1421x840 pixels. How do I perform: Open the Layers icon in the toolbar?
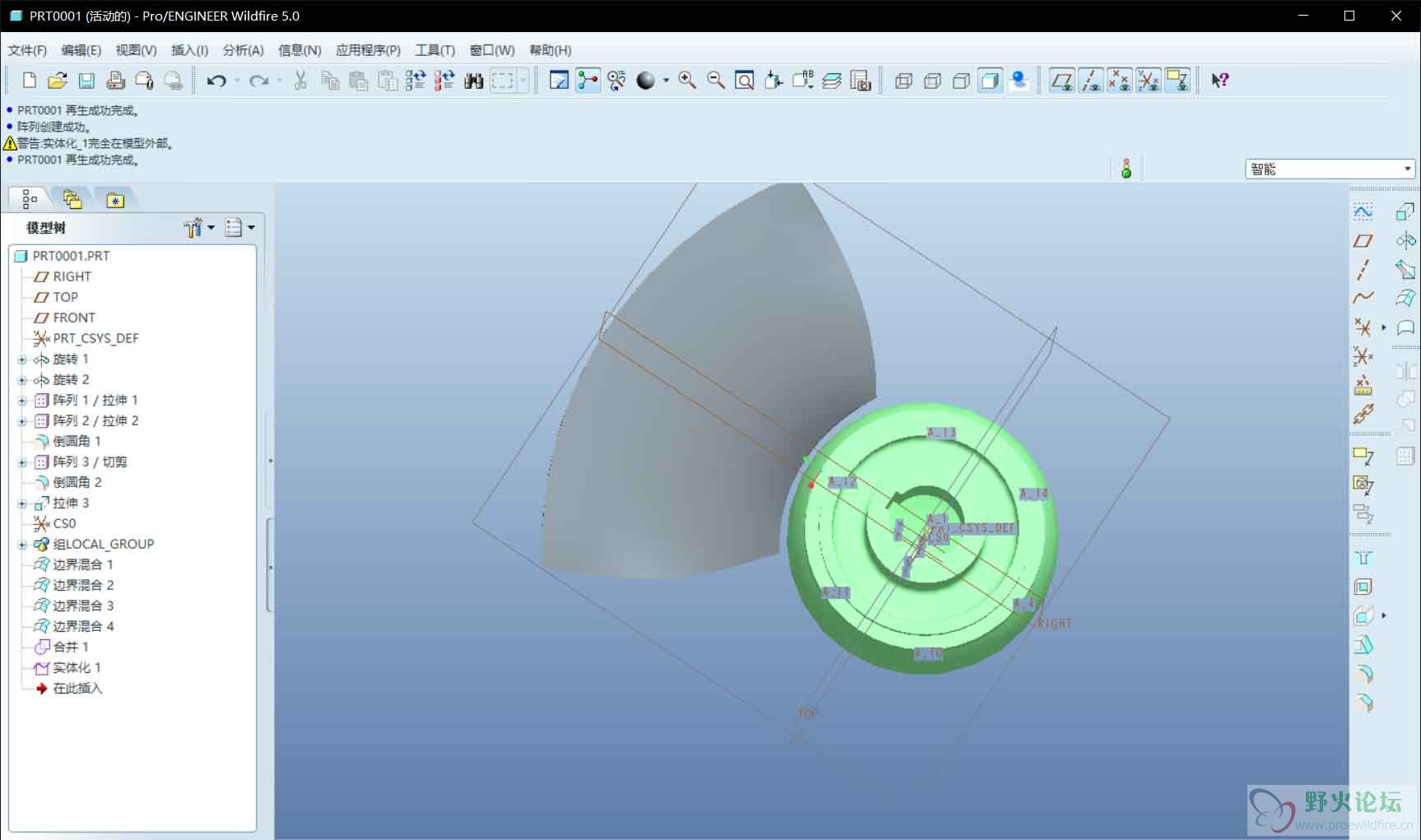(832, 81)
